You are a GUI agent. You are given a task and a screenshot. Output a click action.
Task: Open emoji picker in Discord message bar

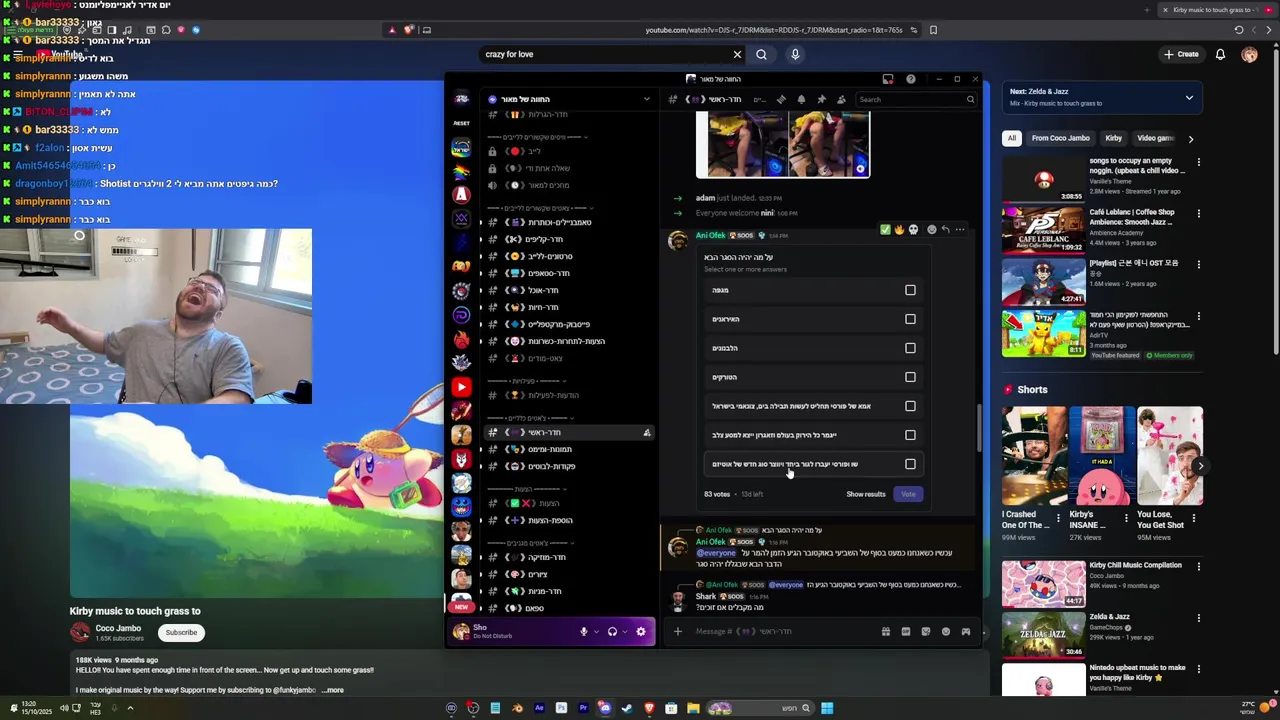[x=946, y=631]
